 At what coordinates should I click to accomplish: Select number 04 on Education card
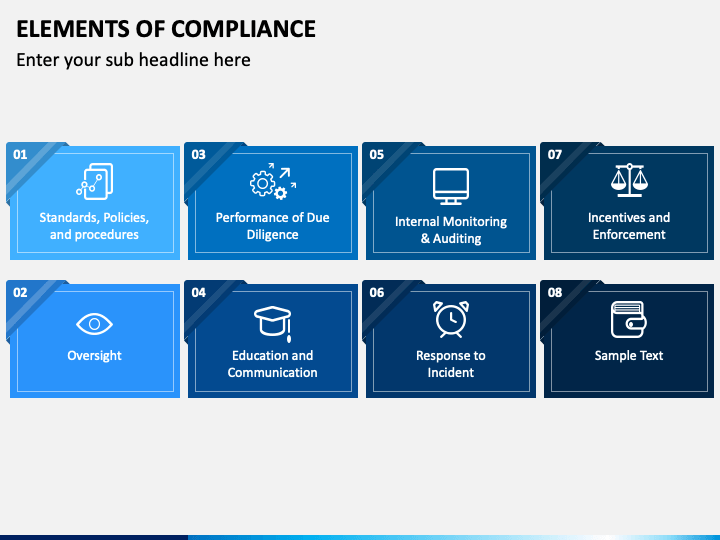(x=198, y=292)
